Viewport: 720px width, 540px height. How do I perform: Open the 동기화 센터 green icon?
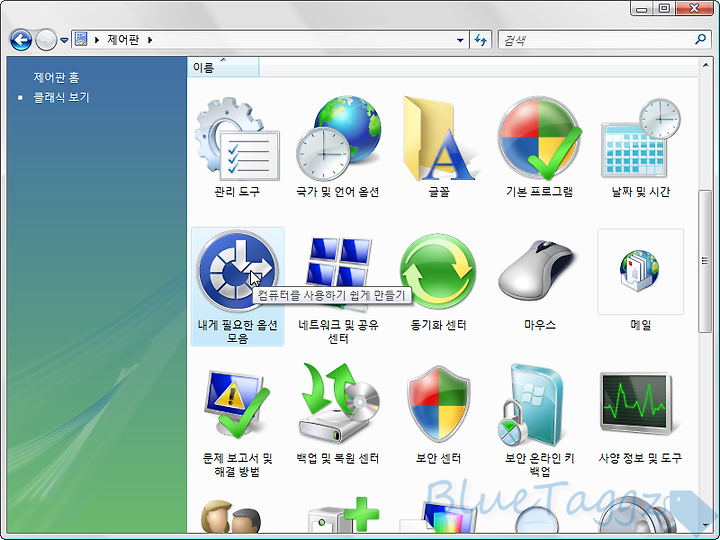coord(439,271)
